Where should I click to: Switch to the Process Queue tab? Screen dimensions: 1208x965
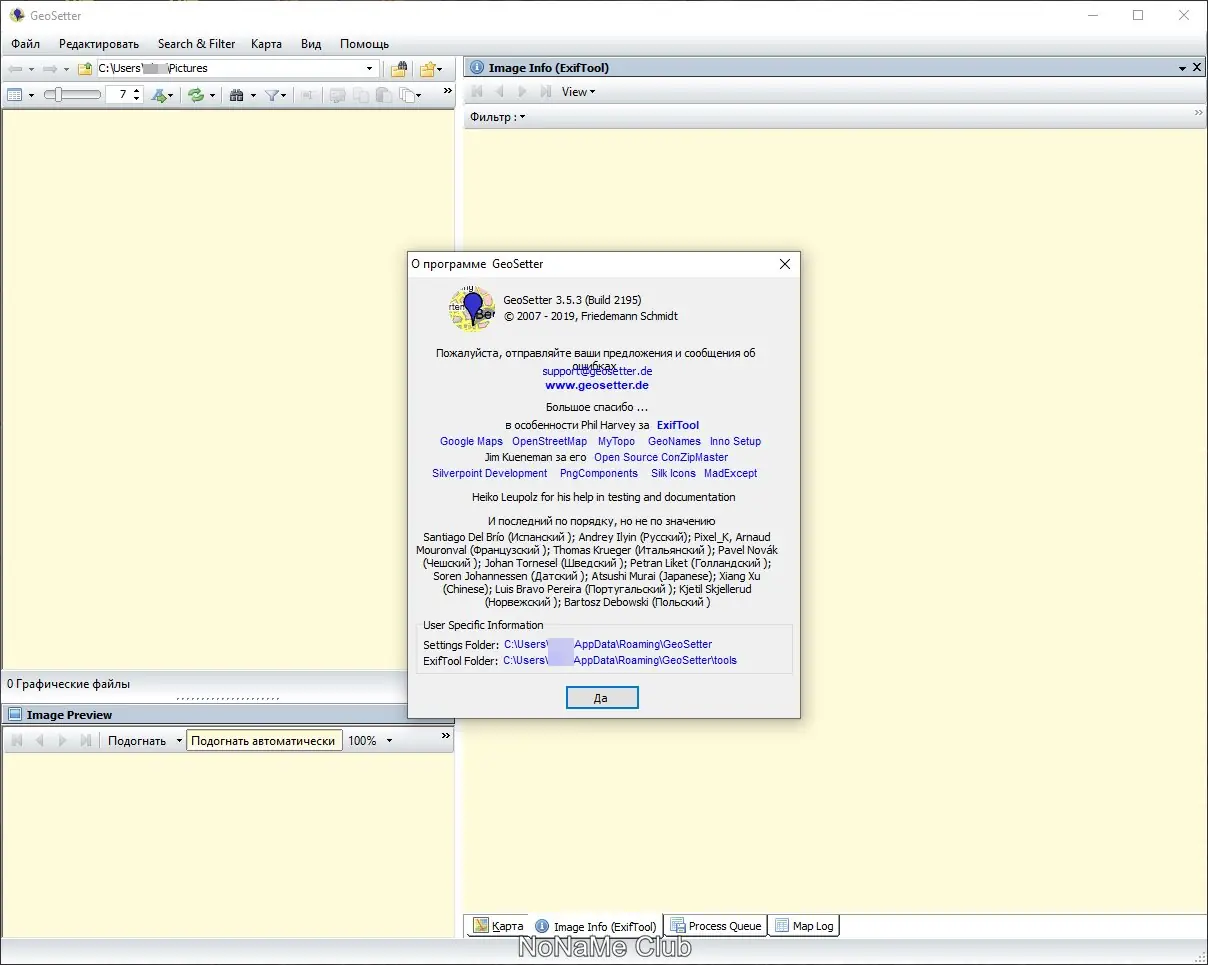point(716,926)
